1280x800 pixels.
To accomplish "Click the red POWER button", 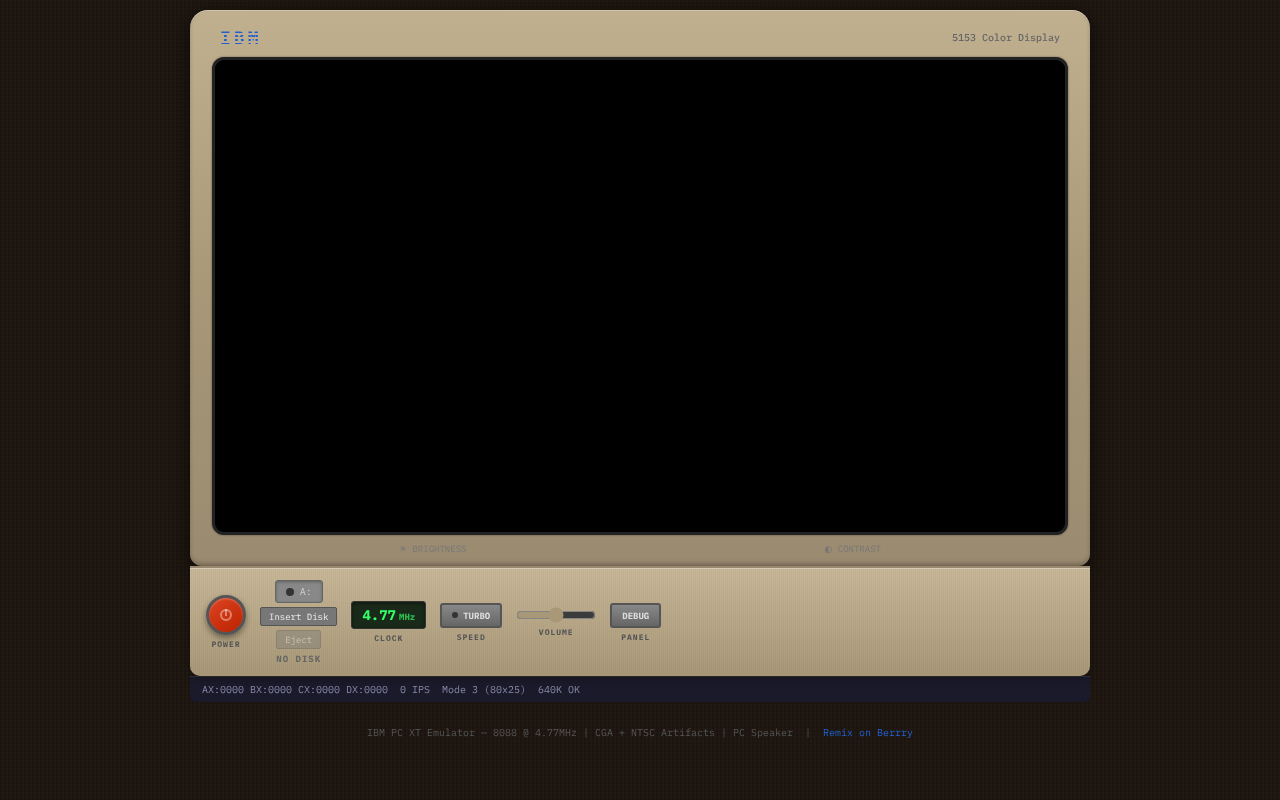I will [x=225, y=615].
